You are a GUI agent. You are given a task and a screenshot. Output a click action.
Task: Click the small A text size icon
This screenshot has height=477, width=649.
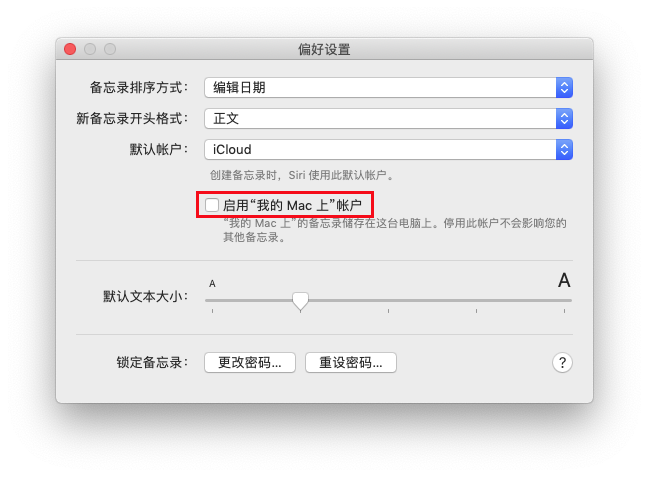click(212, 284)
